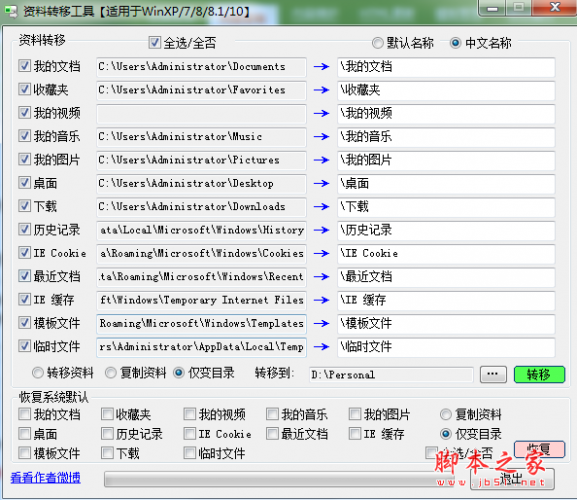This screenshot has width=577, height=500.
Task: Click the \临时文件 destination name field
Action: coord(446,347)
